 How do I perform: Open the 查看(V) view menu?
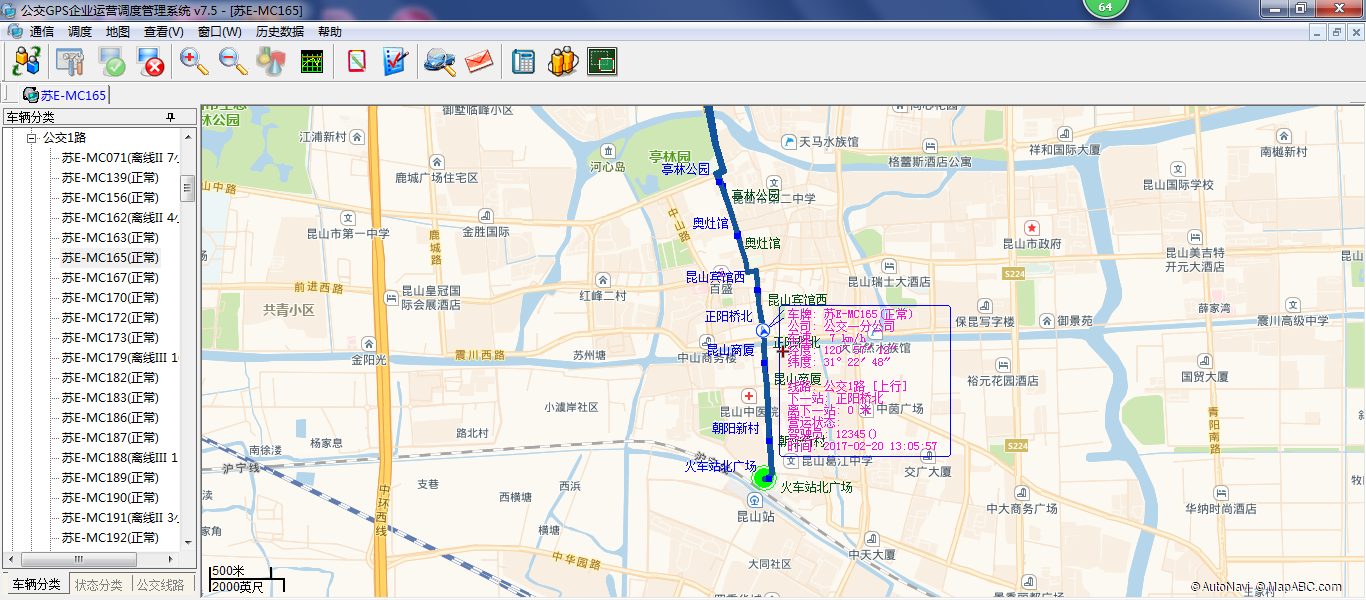[165, 31]
